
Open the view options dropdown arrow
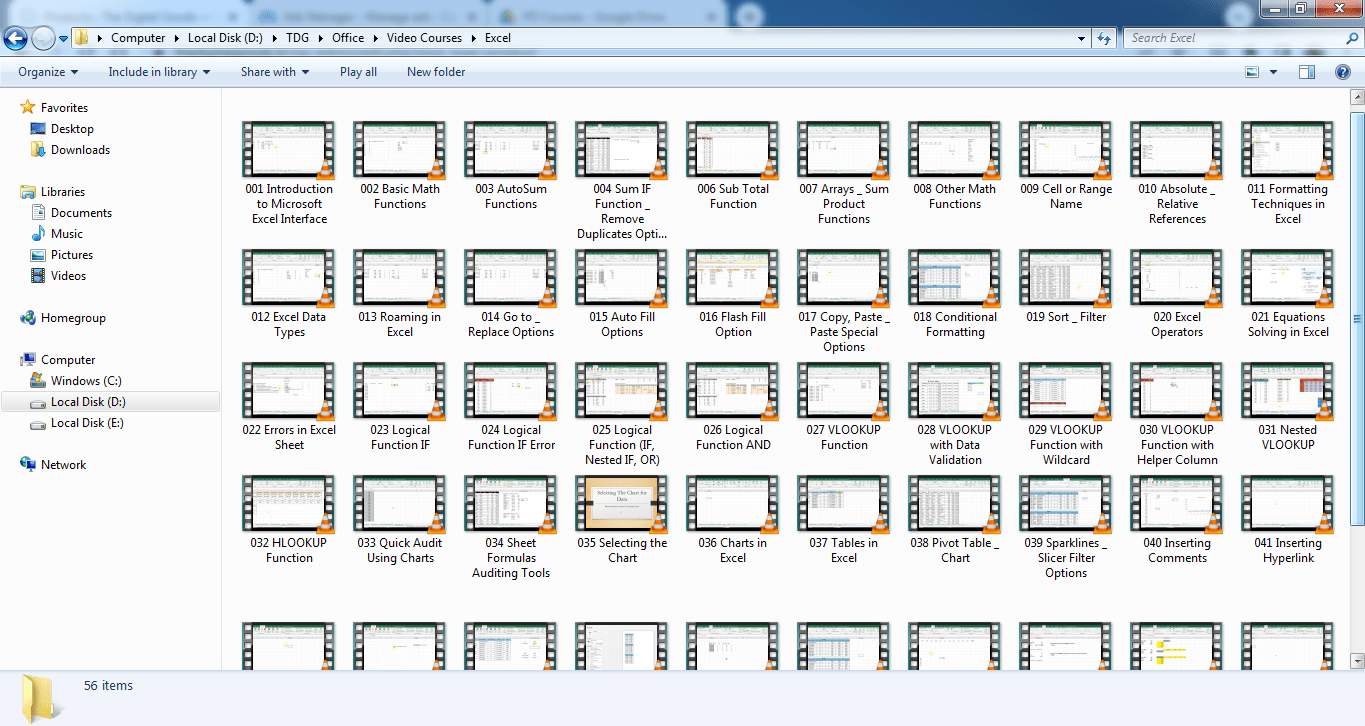[1273, 72]
